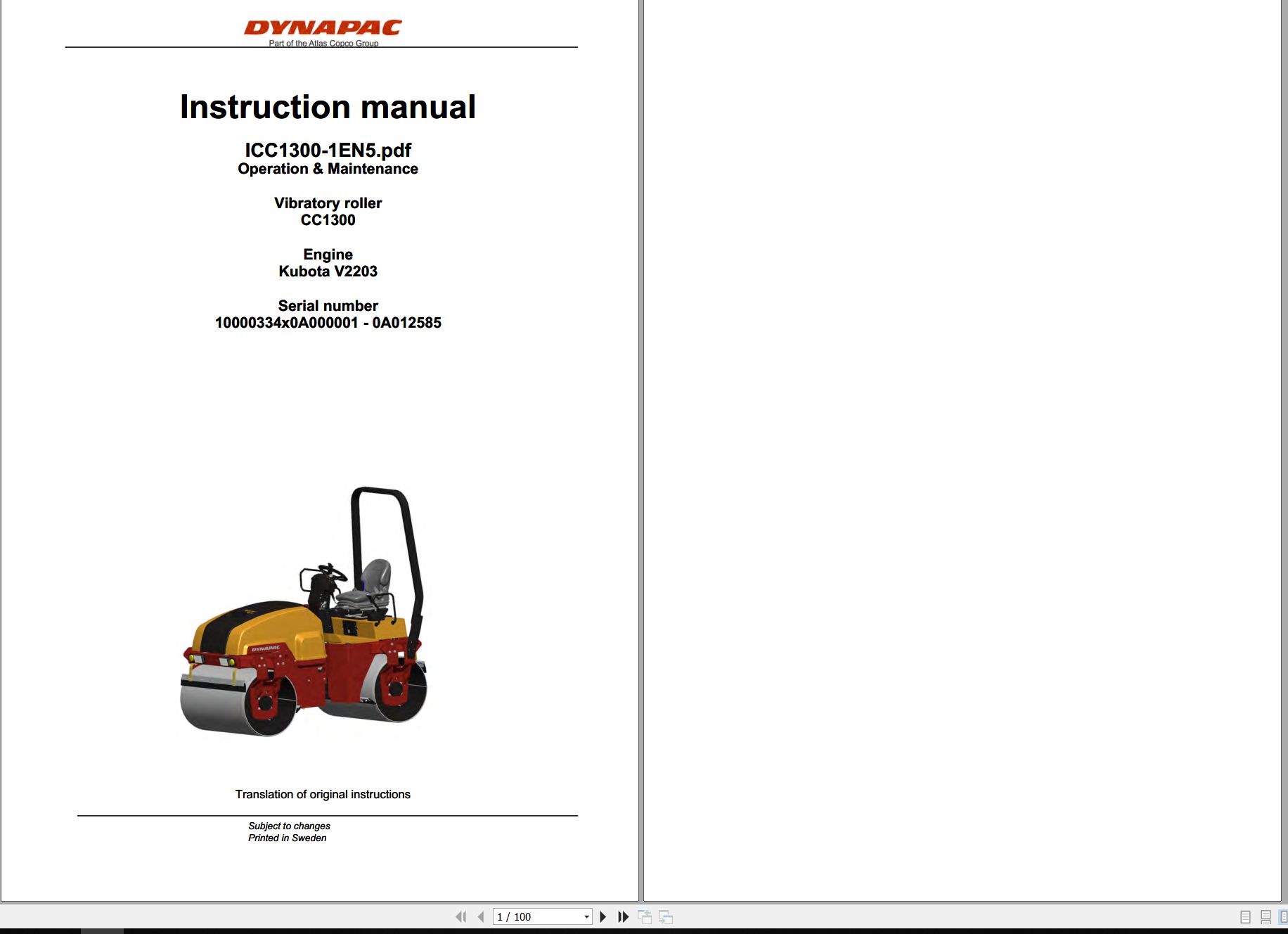Click the 'Printed in Sweden' text

click(x=287, y=838)
